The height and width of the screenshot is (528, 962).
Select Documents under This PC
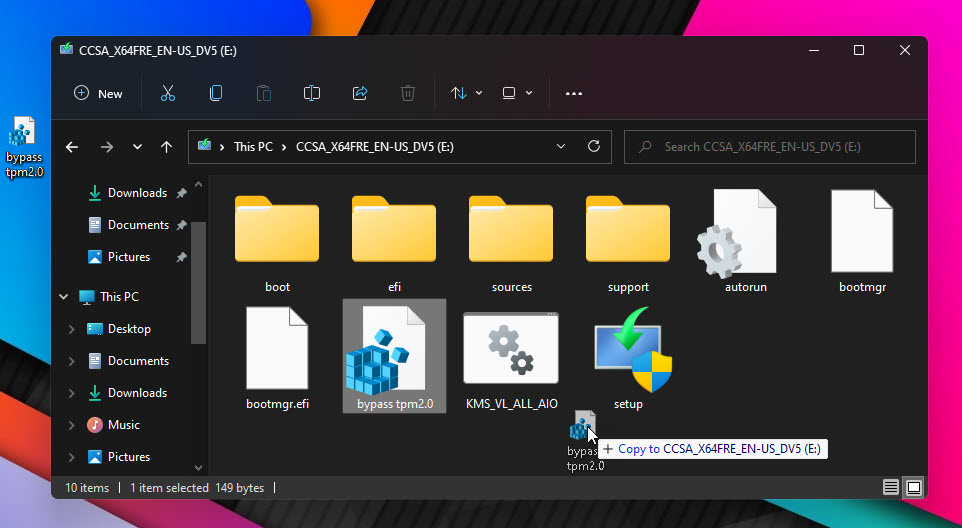pyautogui.click(x=129, y=361)
